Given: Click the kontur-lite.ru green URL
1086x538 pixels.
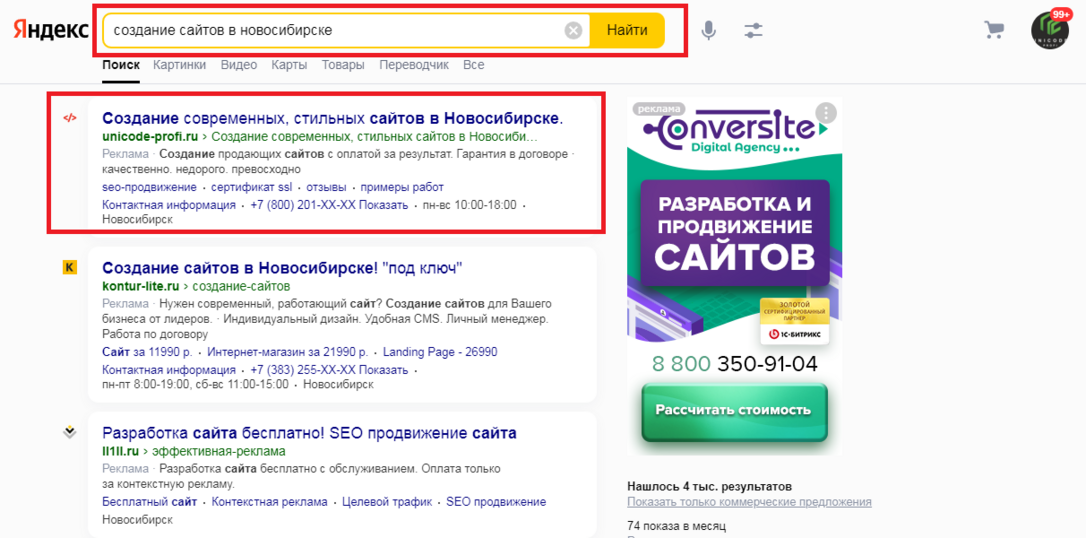Looking at the screenshot, I should coord(141,286).
